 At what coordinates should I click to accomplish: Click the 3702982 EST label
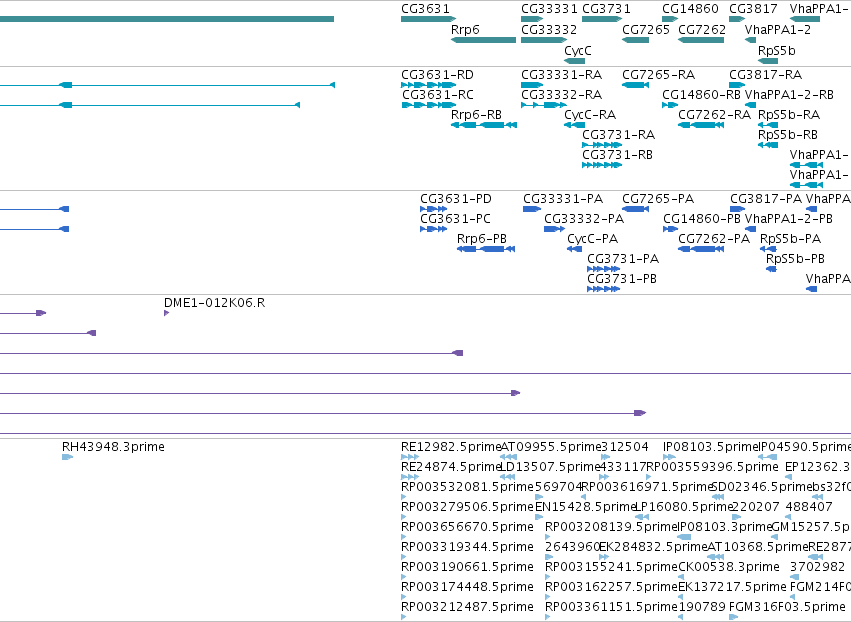[817, 567]
